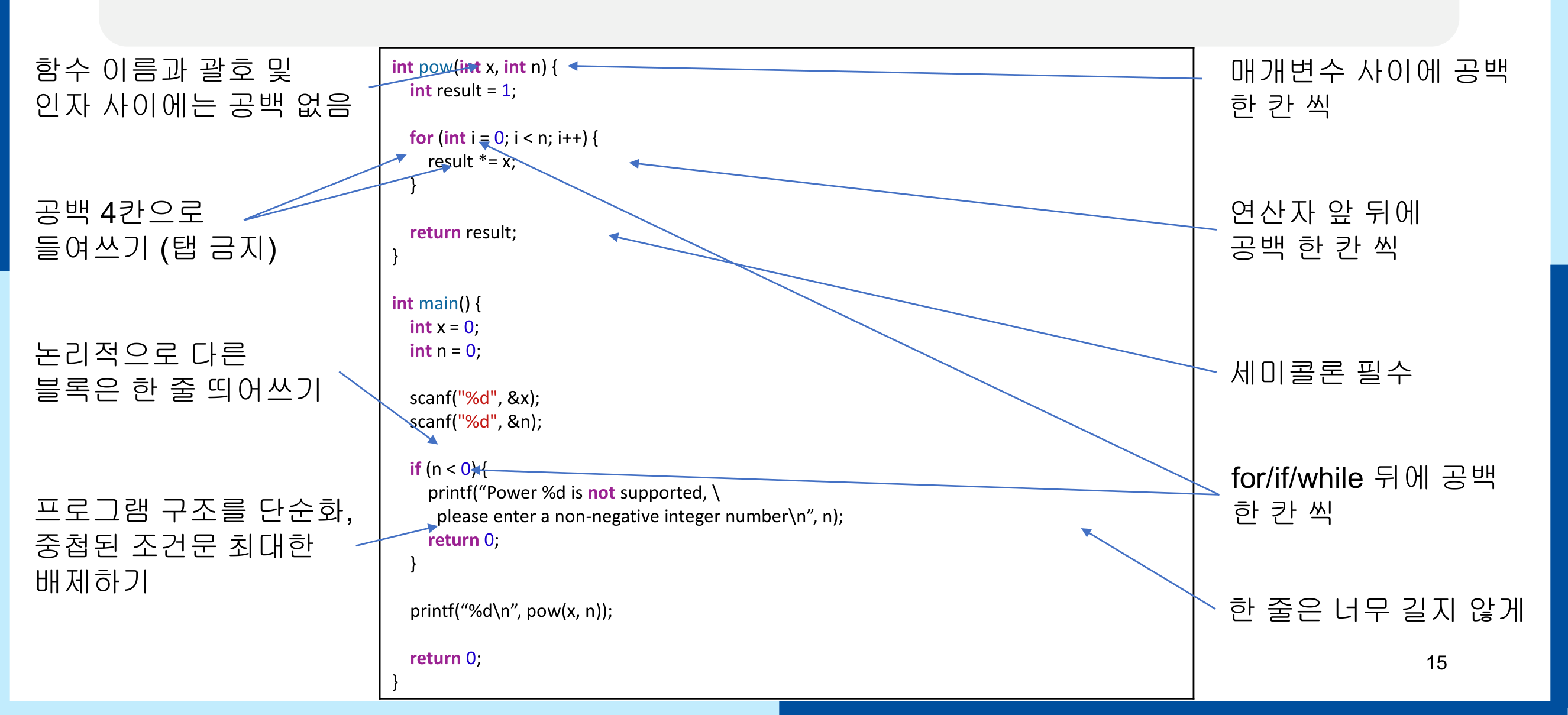Click the 'int main() {' declaration line
This screenshot has width=1568, height=715.
436,303
